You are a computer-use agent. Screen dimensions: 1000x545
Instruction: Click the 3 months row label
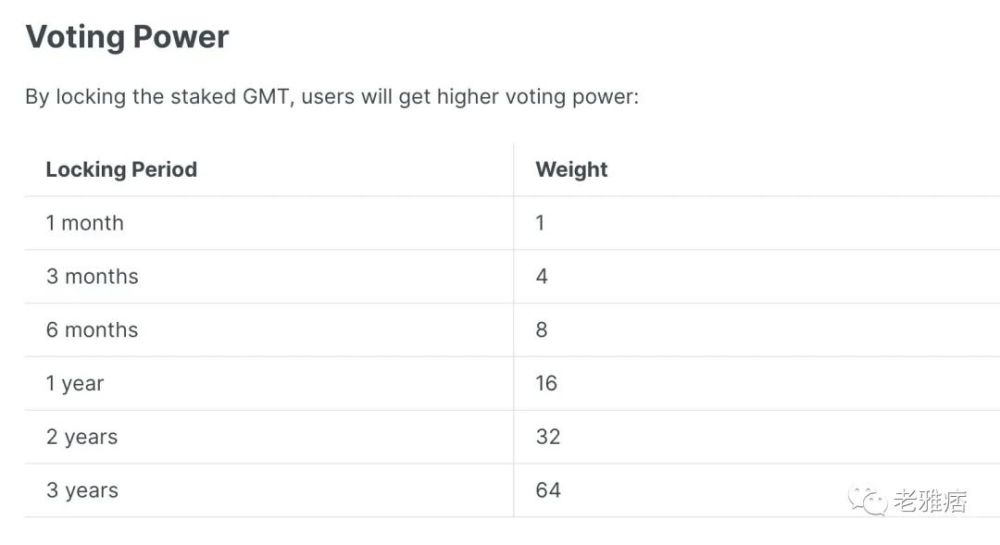click(92, 277)
